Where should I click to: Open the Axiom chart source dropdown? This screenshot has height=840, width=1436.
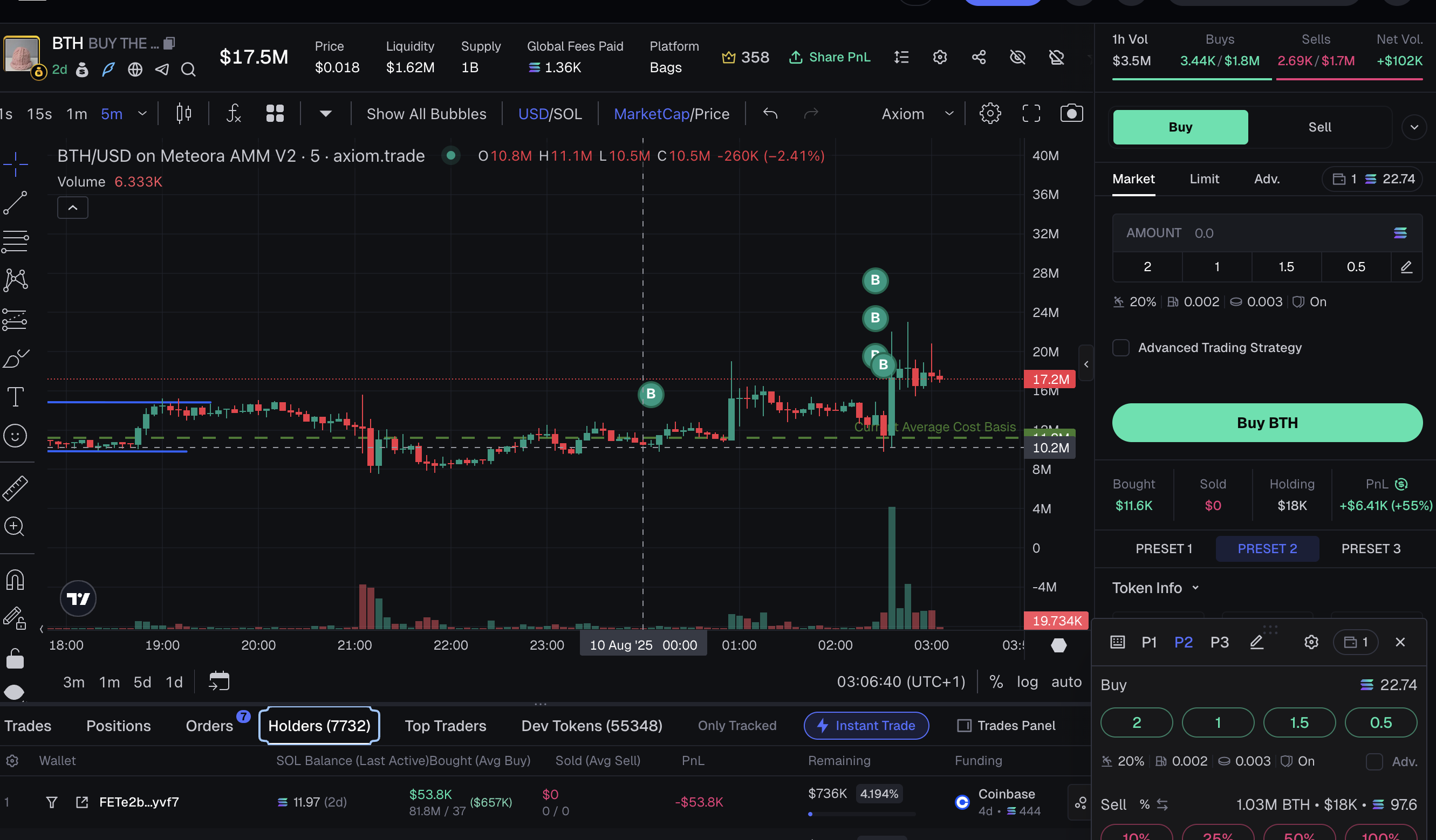pos(918,114)
